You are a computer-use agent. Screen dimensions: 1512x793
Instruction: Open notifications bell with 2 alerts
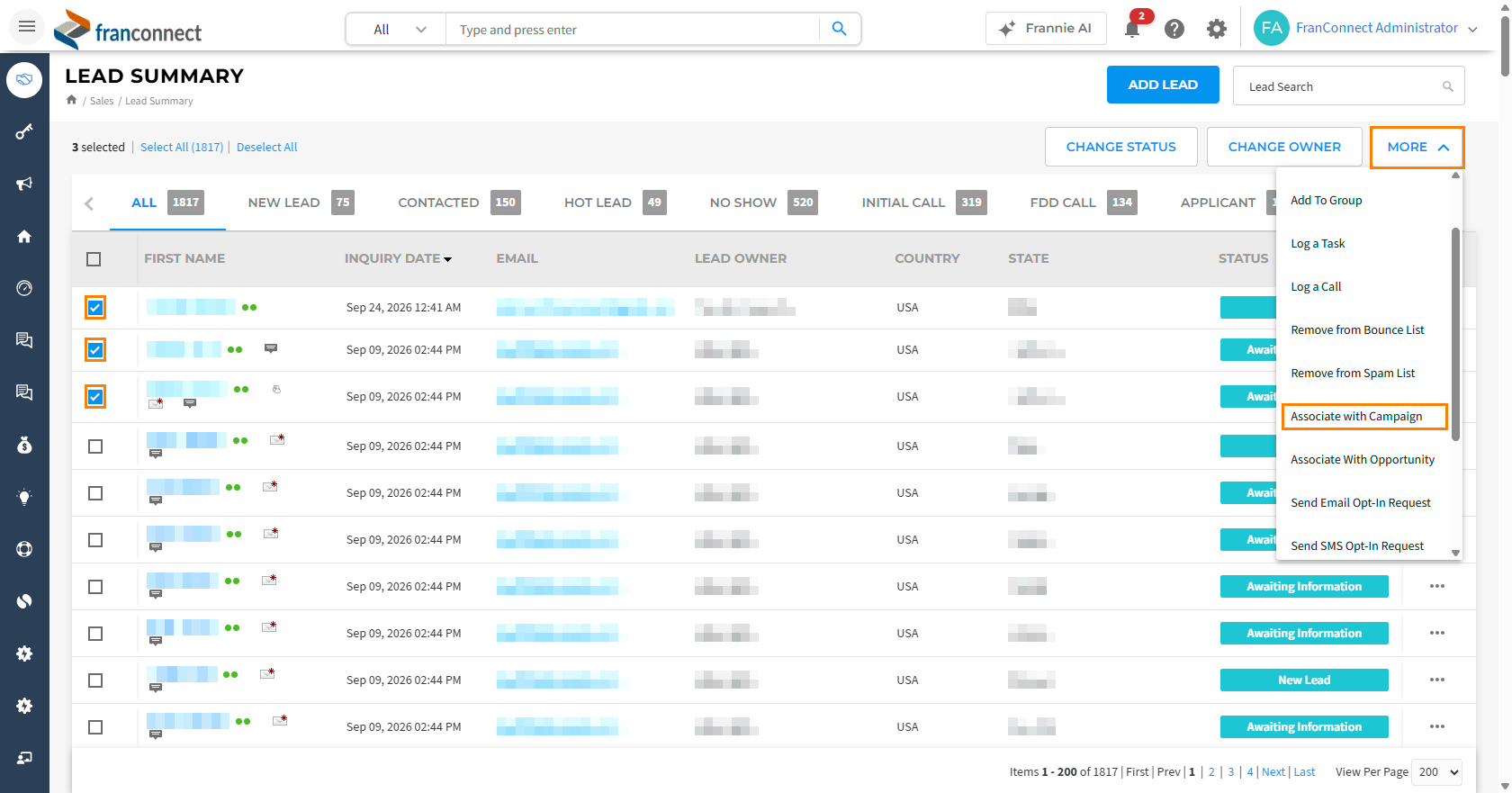click(x=1132, y=29)
